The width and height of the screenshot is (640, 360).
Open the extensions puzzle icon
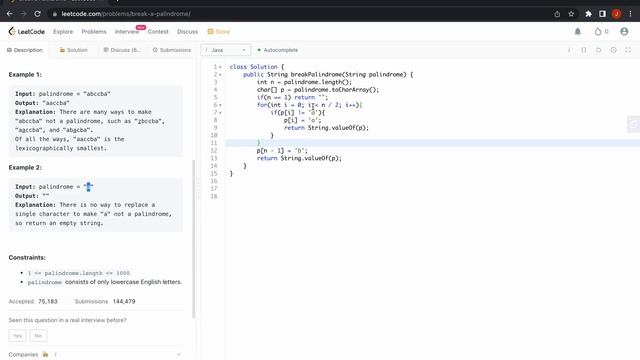588,14
